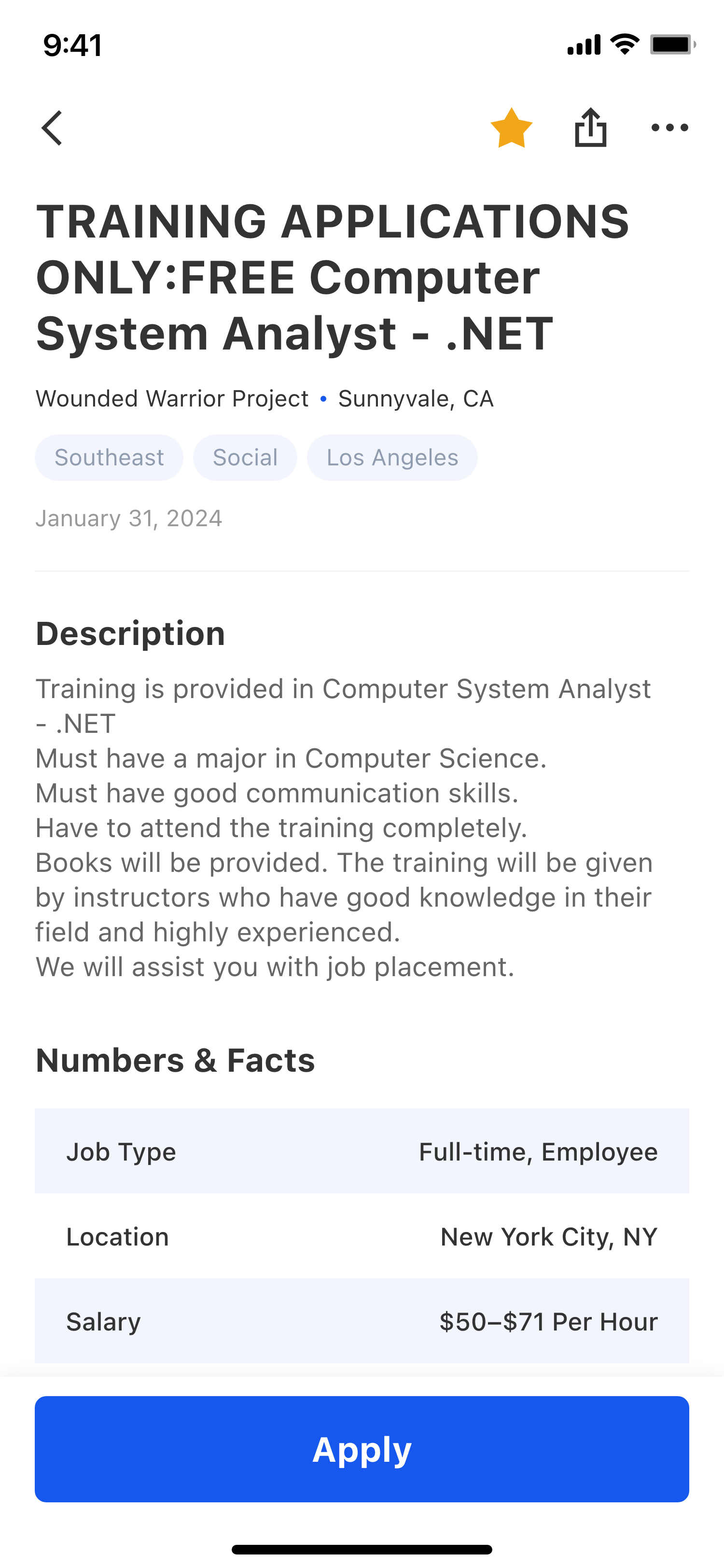Tap the Job Type row
The width and height of the screenshot is (724, 1568).
(x=362, y=1151)
